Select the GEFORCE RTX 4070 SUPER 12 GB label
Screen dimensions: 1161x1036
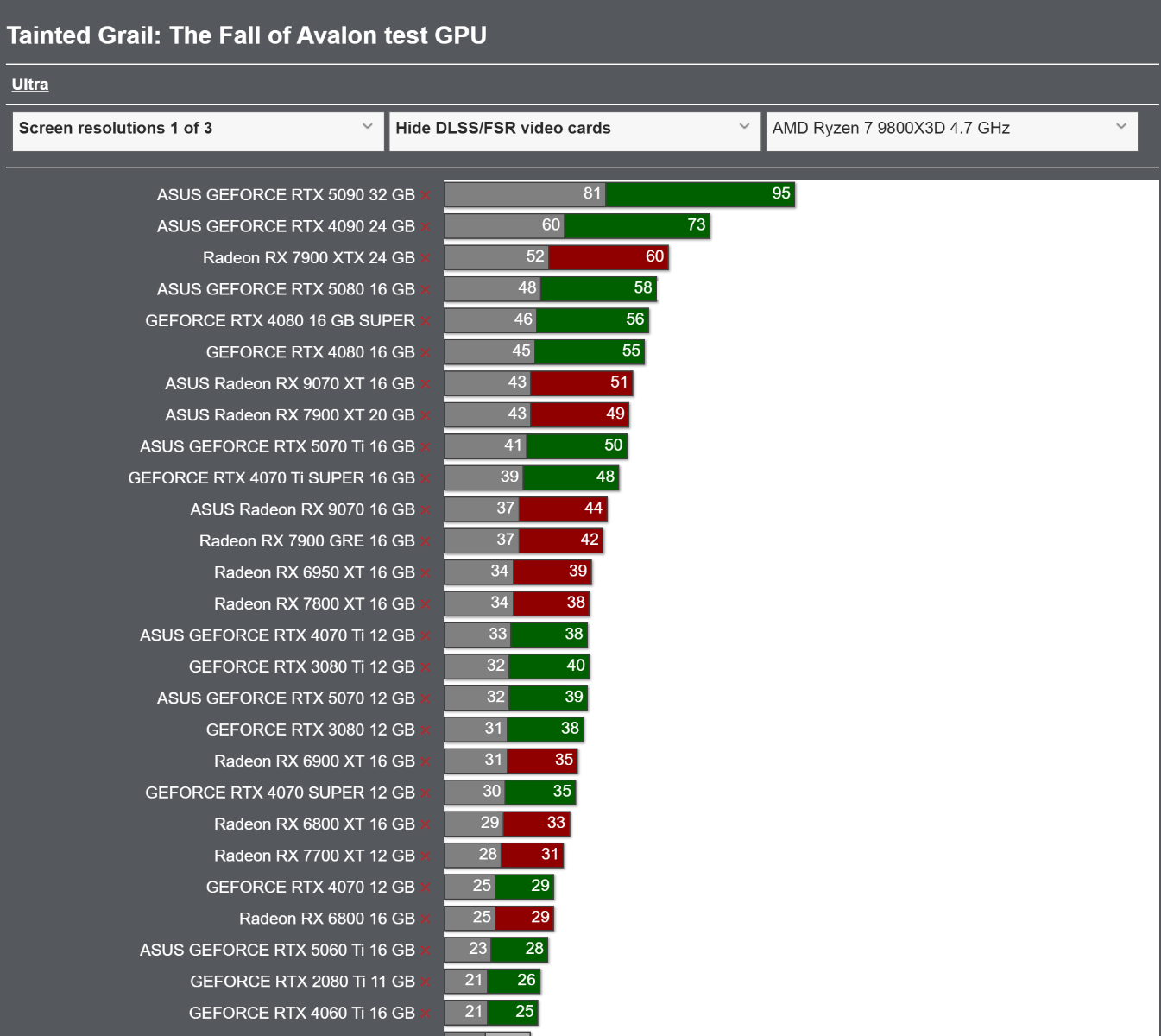281,793
